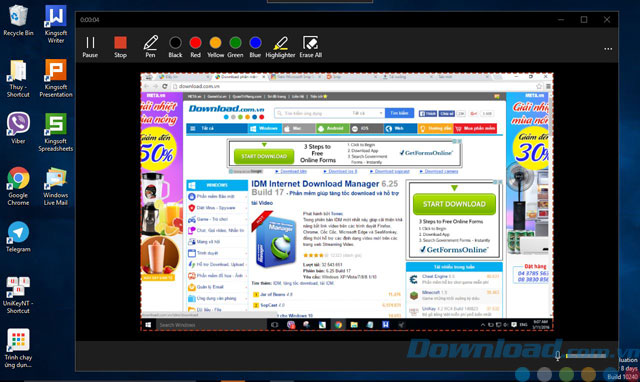Click the recorded screen preview thumbnail
The image size is (640, 382).
click(347, 202)
